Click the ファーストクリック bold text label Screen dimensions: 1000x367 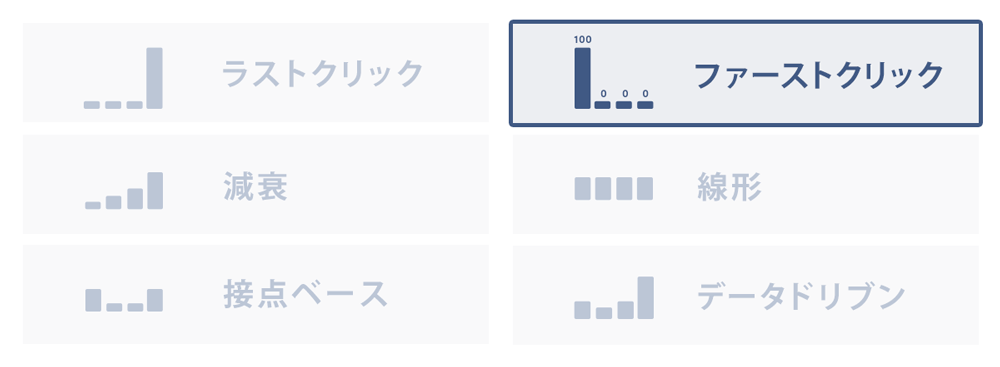click(818, 75)
